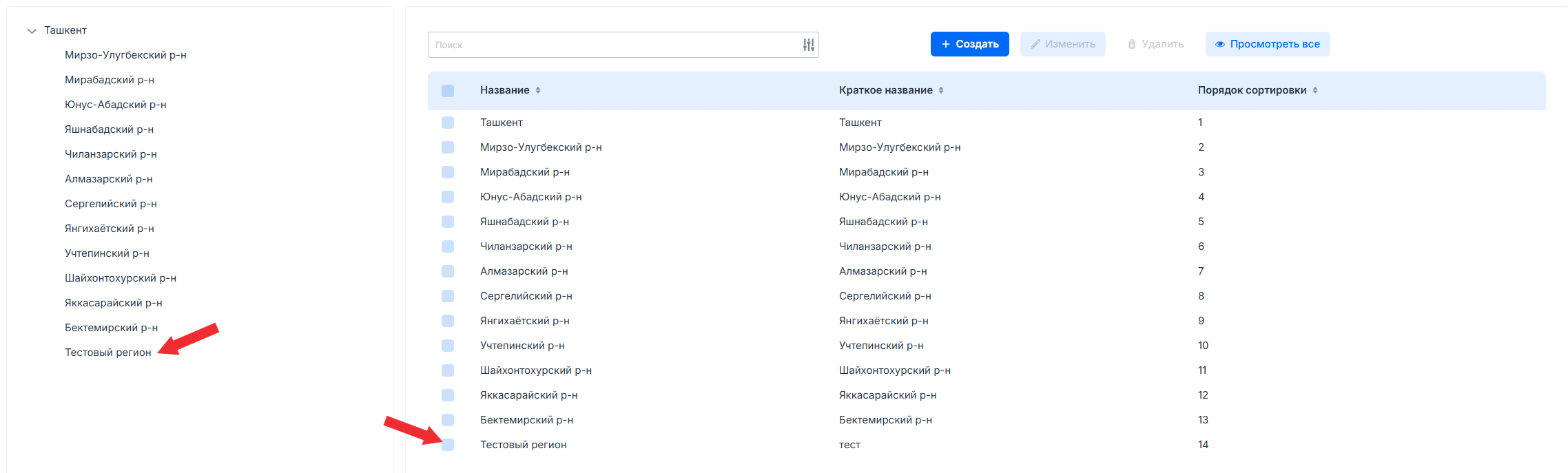Click Чиланзарский р-н in Название column
1568x473 pixels.
coord(526,246)
